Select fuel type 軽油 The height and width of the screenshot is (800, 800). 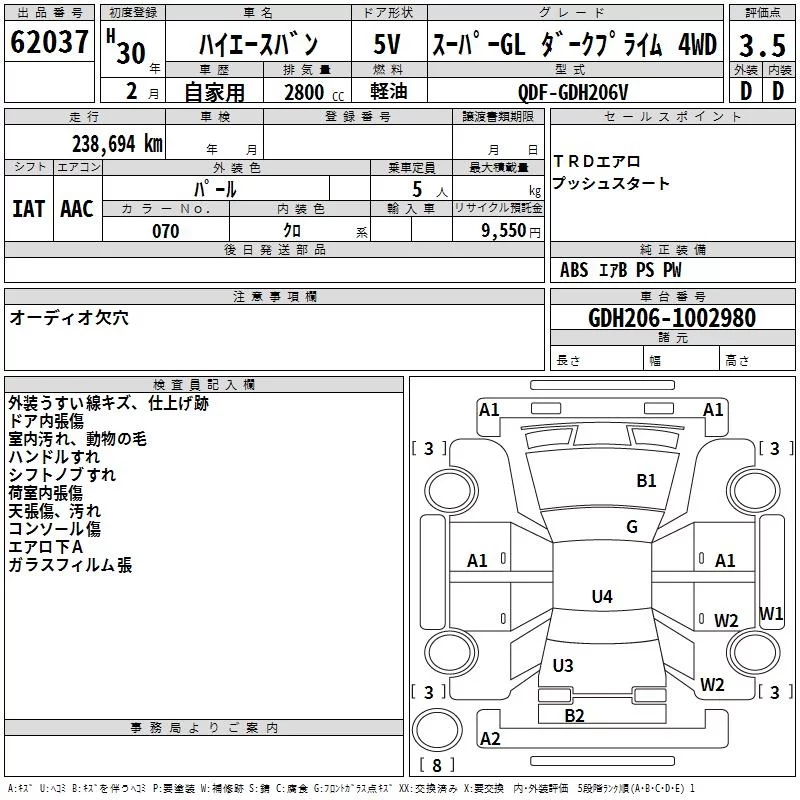[x=389, y=91]
